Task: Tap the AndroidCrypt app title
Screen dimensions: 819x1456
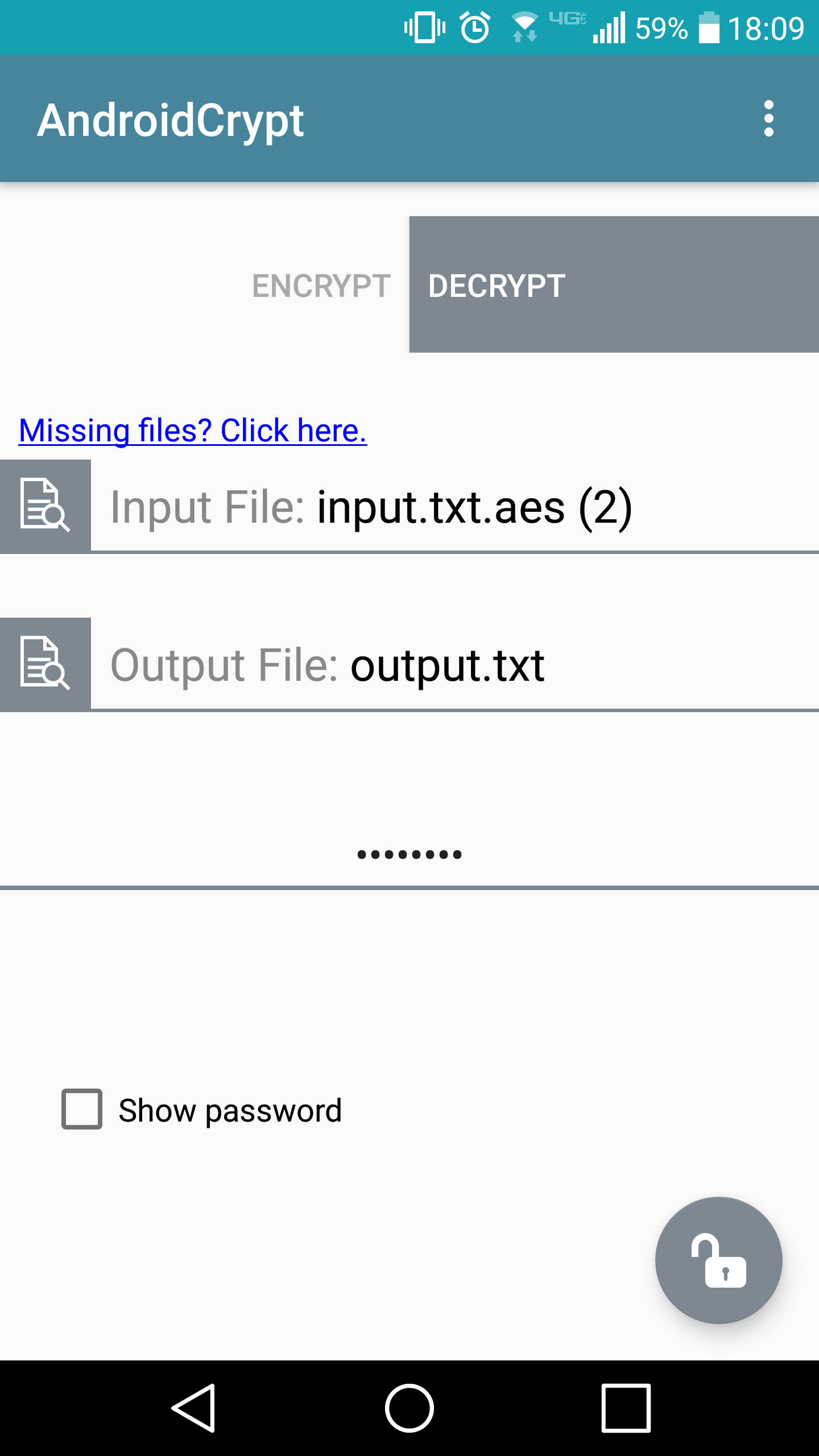Action: 171,120
